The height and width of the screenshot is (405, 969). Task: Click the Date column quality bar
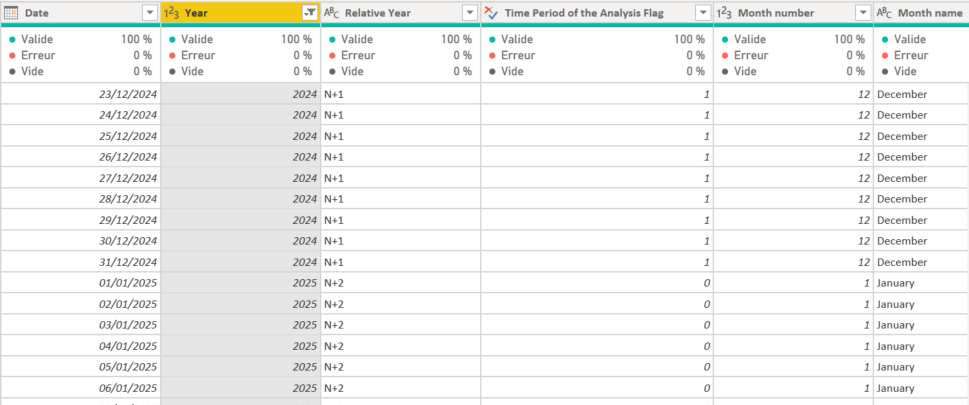[x=80, y=25]
